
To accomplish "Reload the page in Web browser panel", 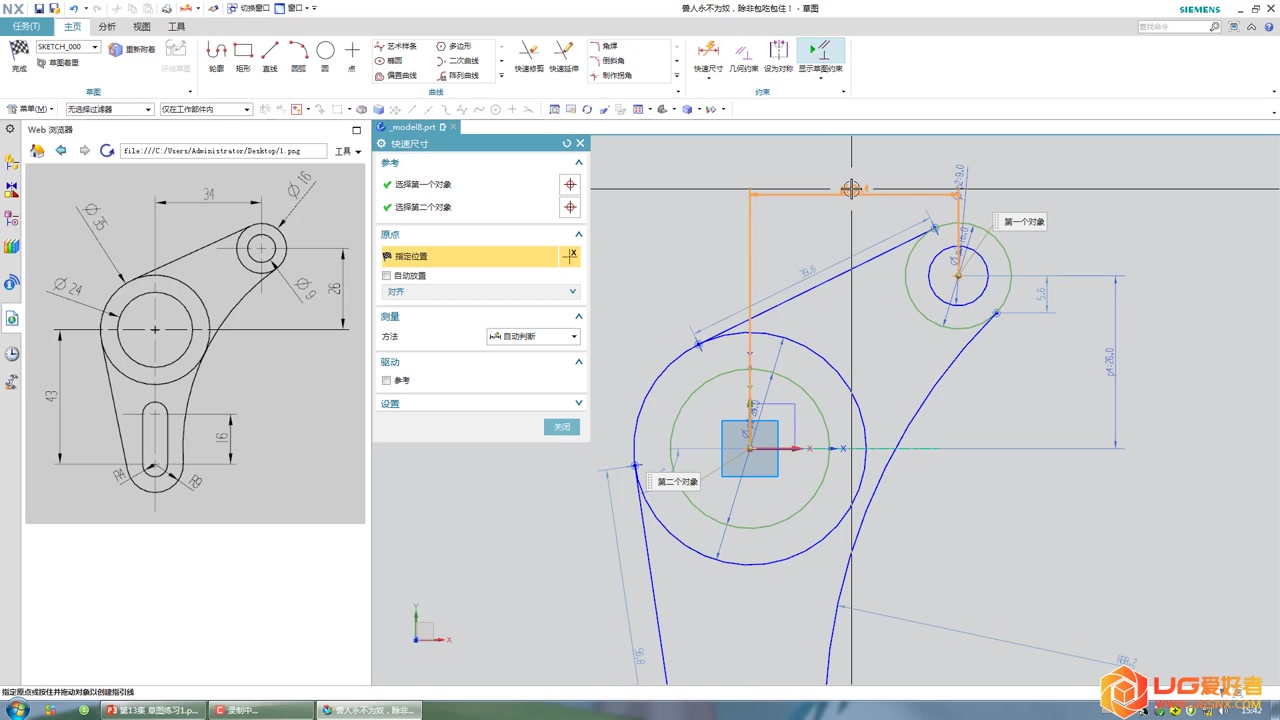I will pyautogui.click(x=107, y=151).
